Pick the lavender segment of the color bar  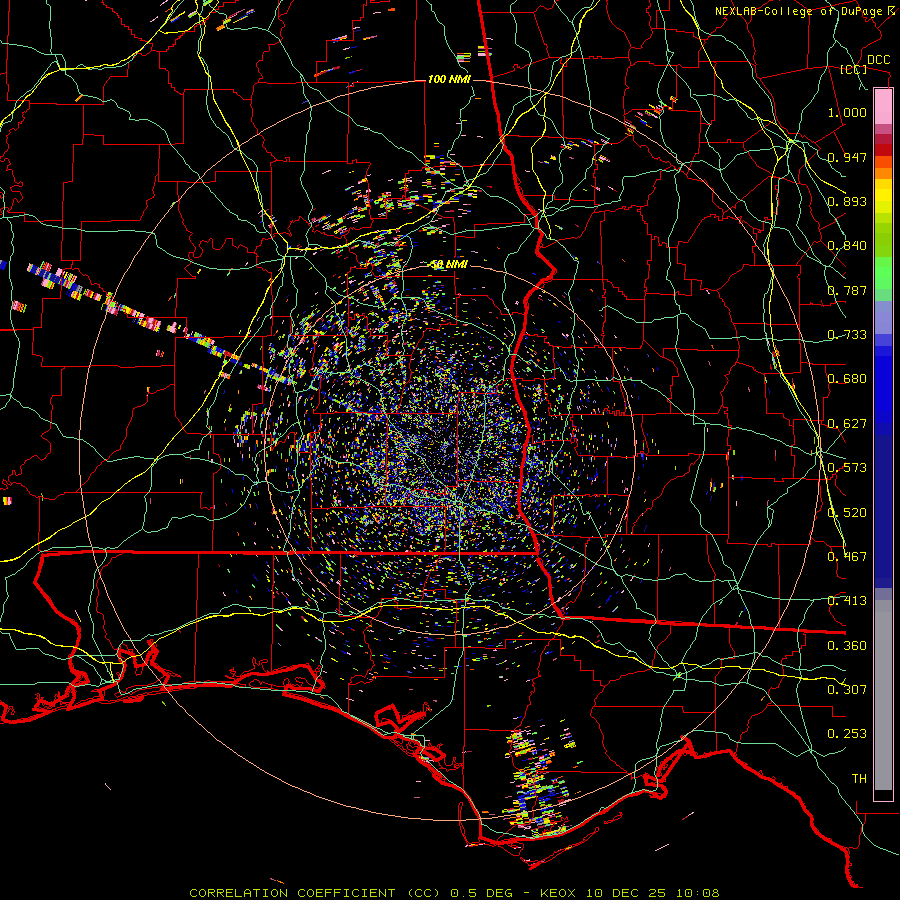pos(883,317)
